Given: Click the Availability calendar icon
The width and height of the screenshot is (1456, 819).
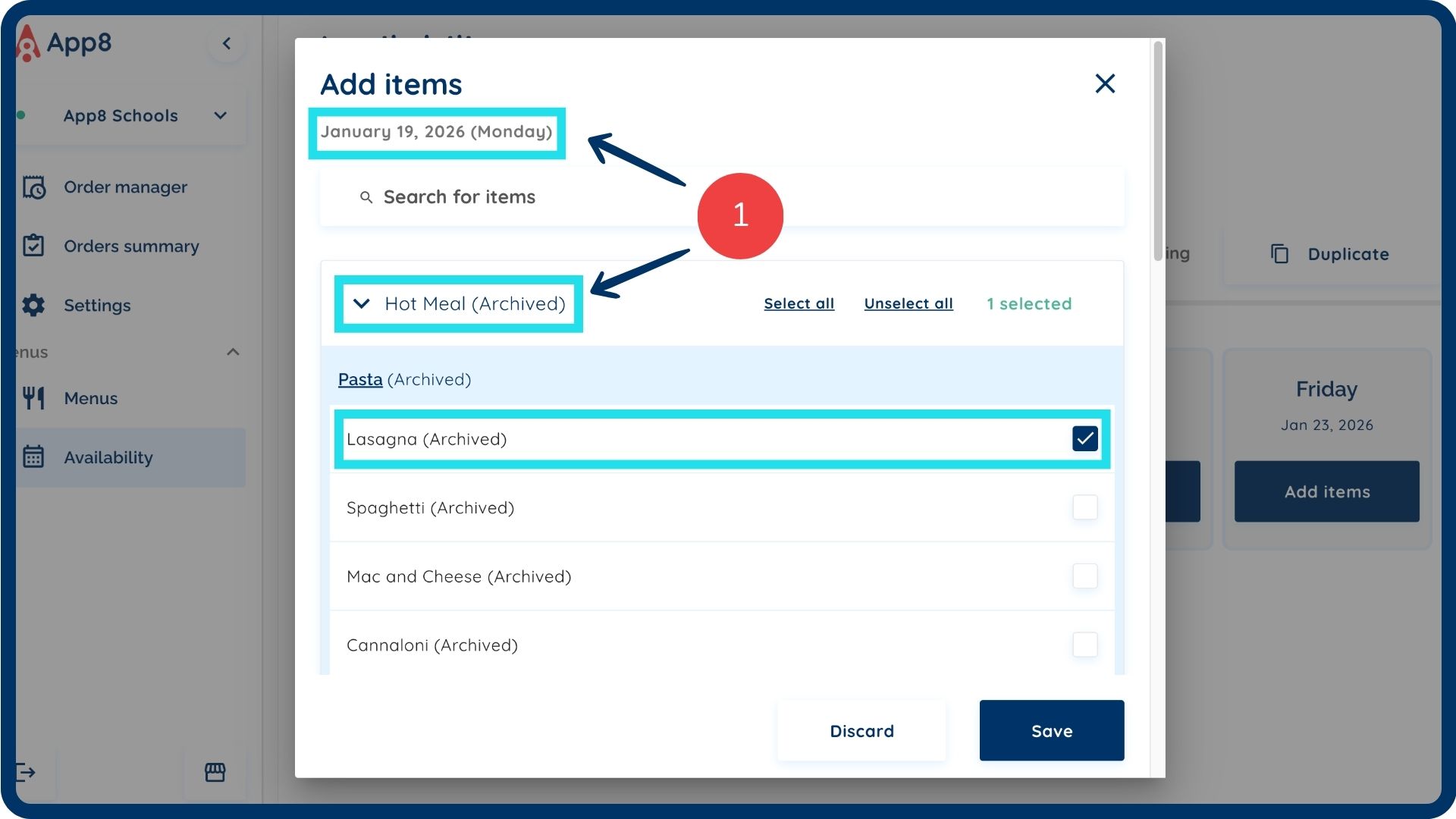Looking at the screenshot, I should pos(34,457).
